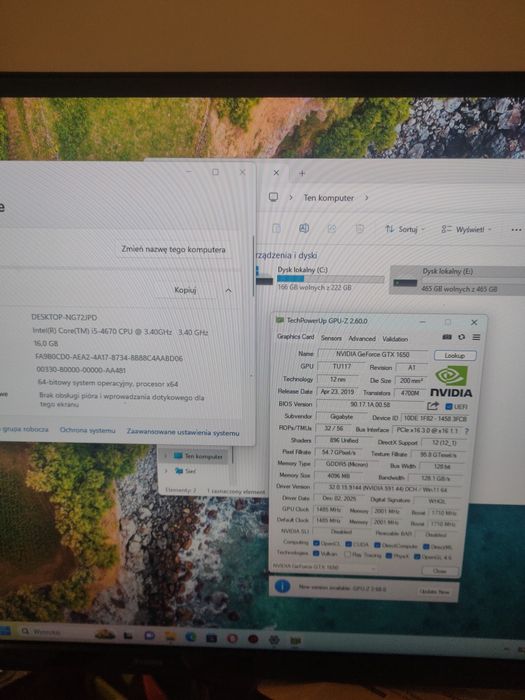The width and height of the screenshot is (525, 700).
Task: Click the NVIDIA logo in GPU-Z
Action: coord(451,381)
